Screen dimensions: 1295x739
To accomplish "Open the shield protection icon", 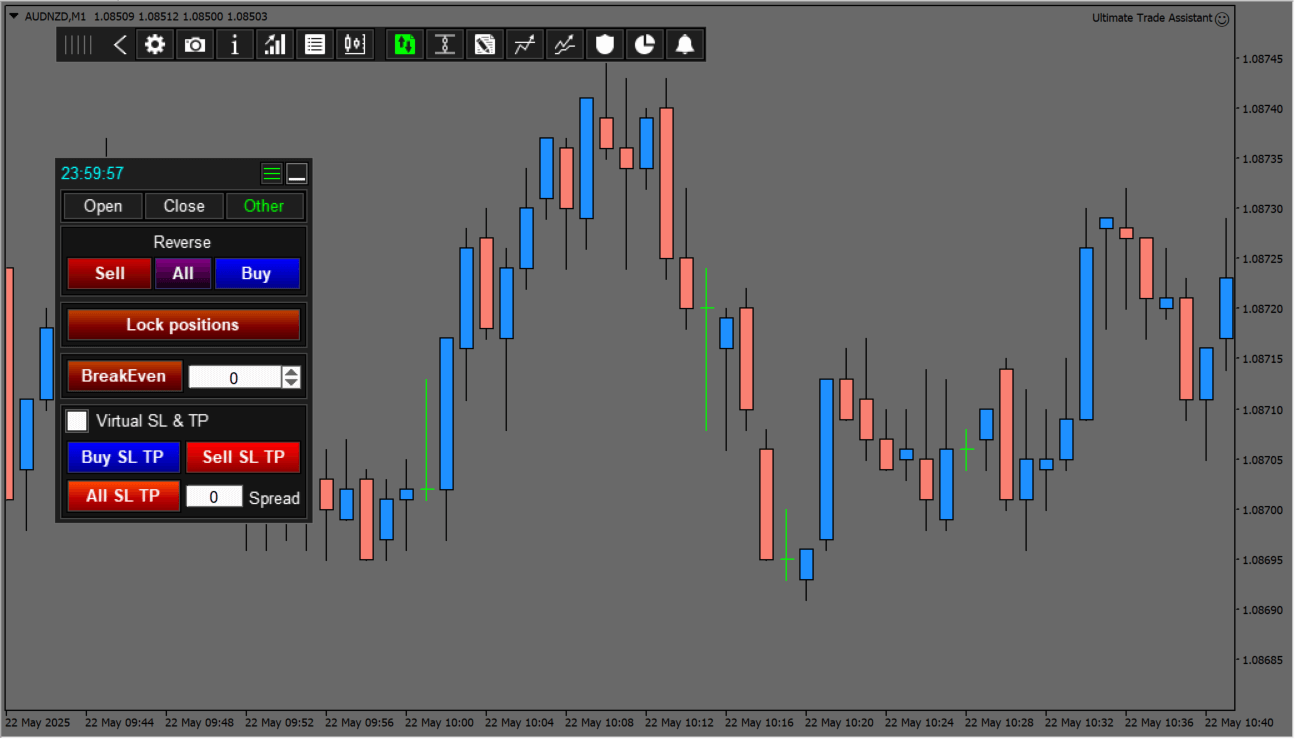I will (605, 45).
